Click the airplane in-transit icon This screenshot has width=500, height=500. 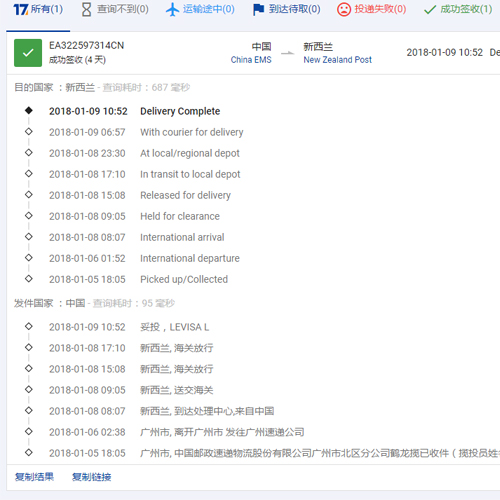click(x=172, y=9)
